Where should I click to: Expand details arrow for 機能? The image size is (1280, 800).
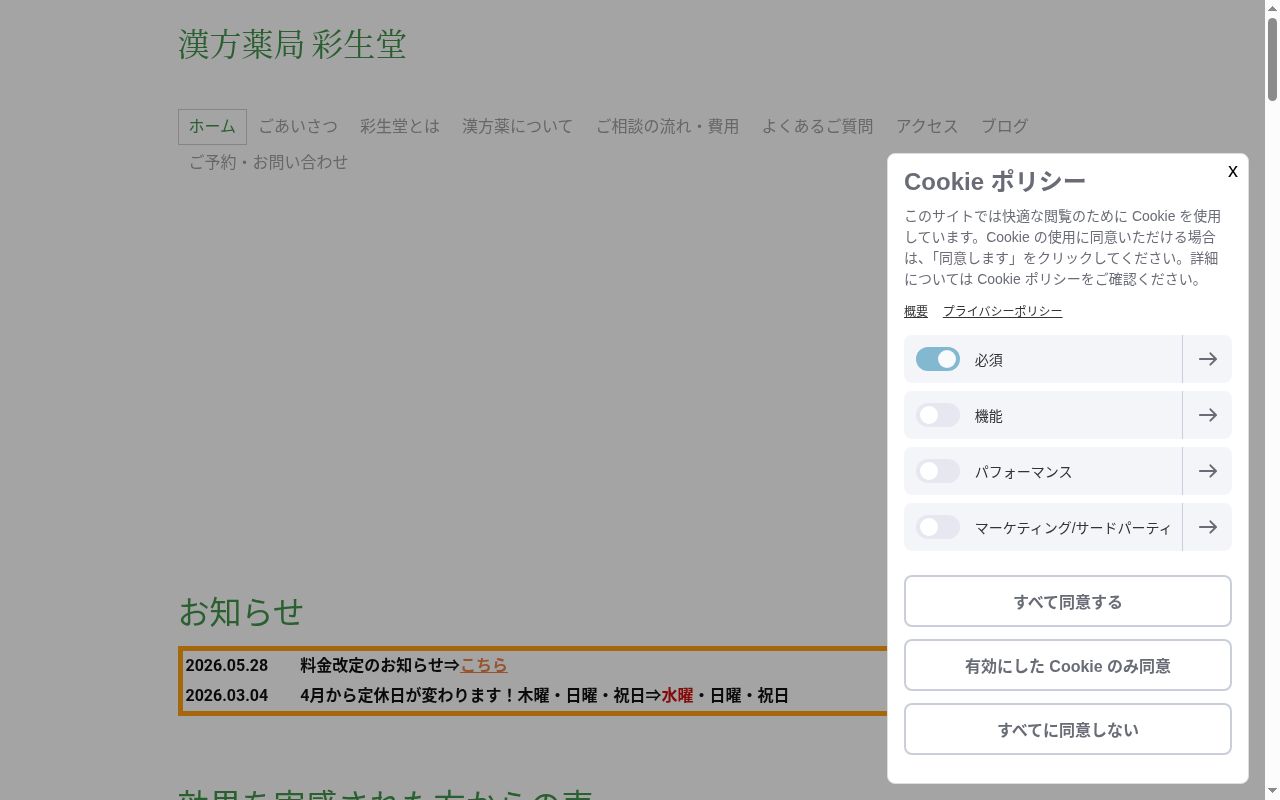pyautogui.click(x=1207, y=415)
